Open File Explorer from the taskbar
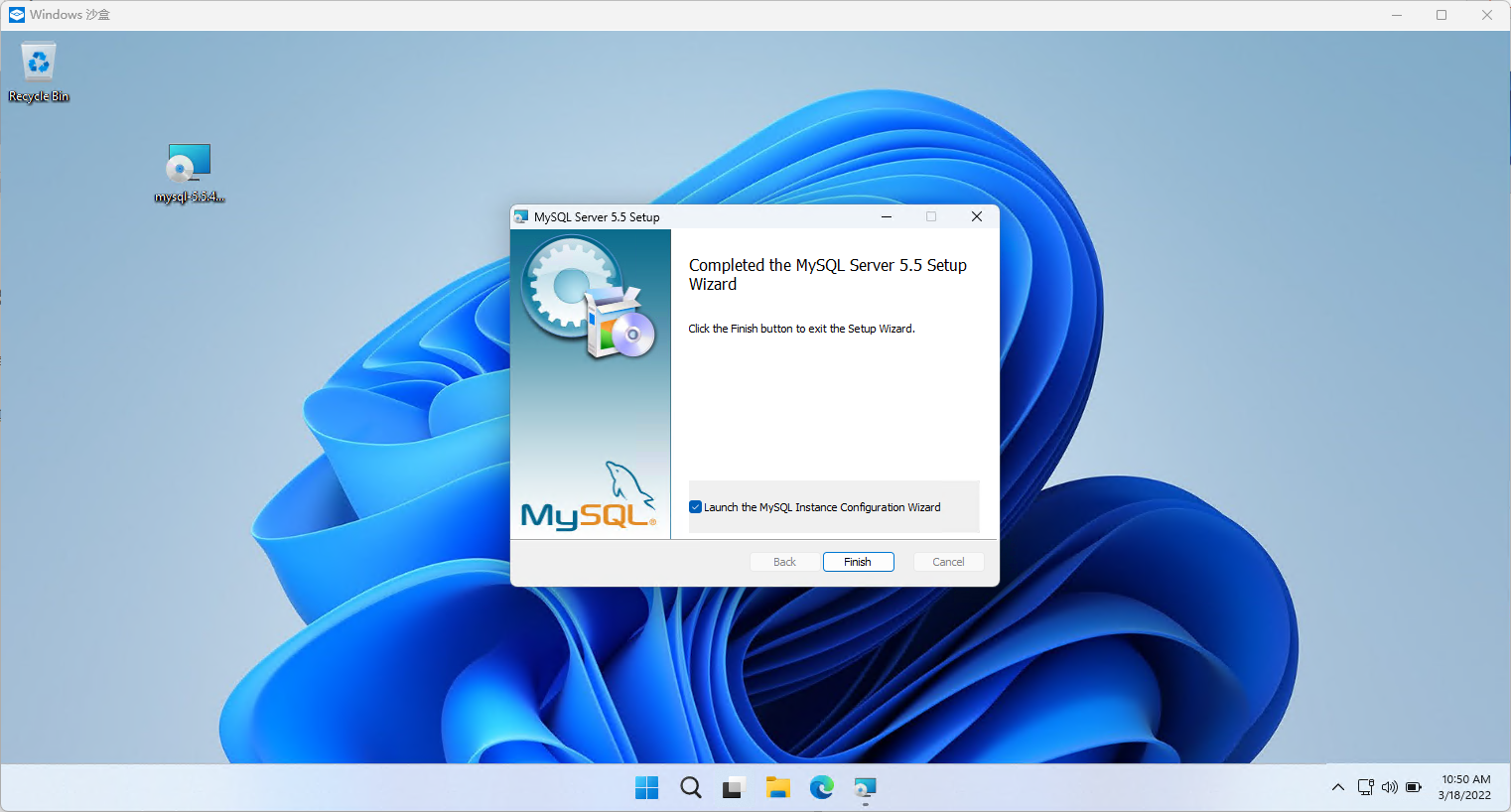 (x=777, y=787)
